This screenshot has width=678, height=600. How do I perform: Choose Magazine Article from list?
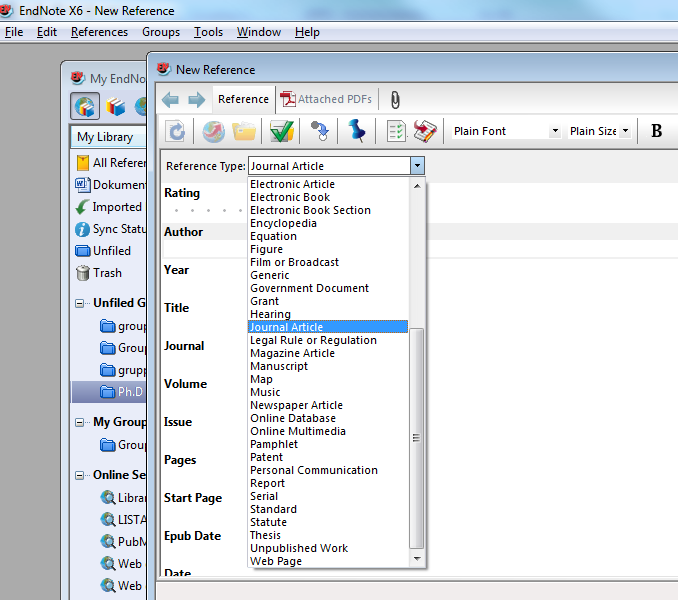(328, 353)
